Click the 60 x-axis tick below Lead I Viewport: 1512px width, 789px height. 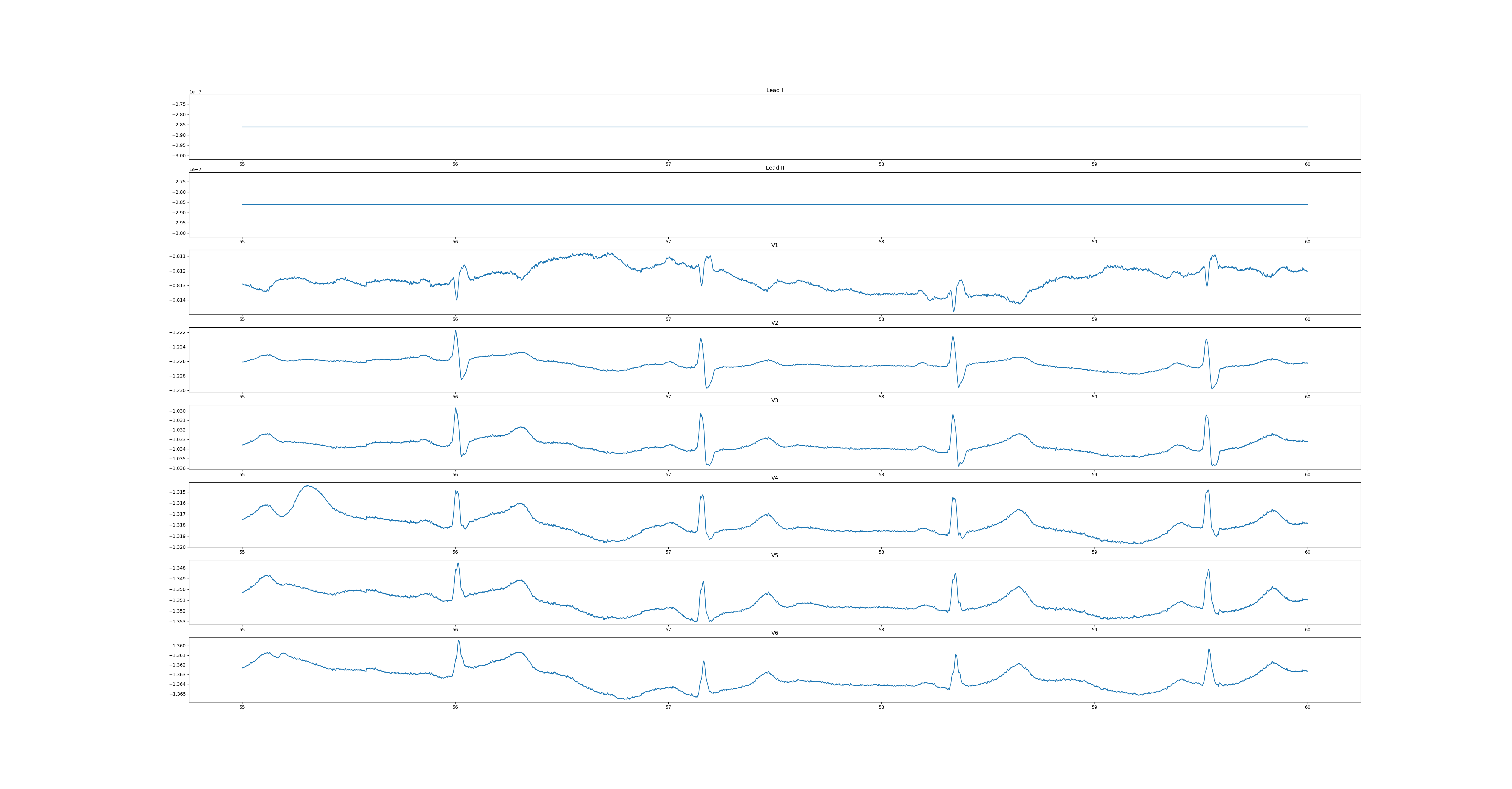1307,164
